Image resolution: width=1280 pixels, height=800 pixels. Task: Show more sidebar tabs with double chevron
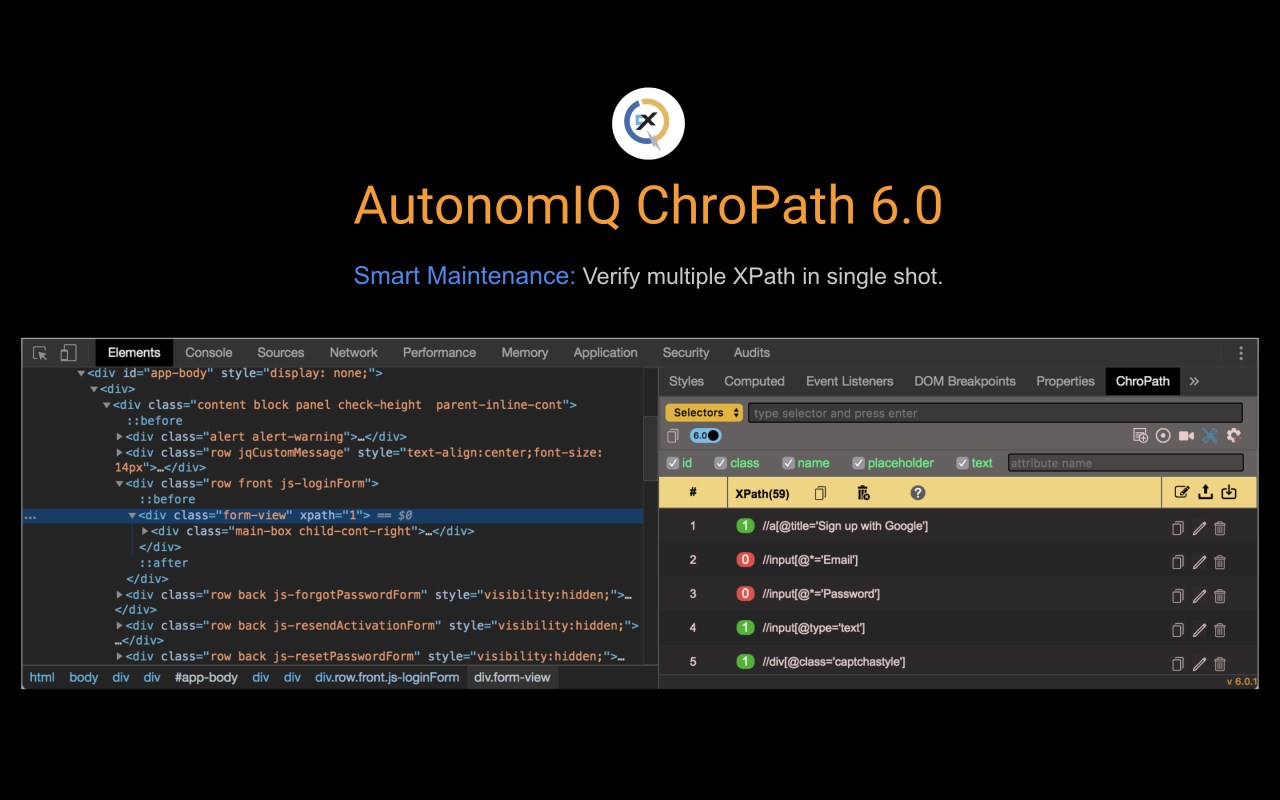point(1194,381)
